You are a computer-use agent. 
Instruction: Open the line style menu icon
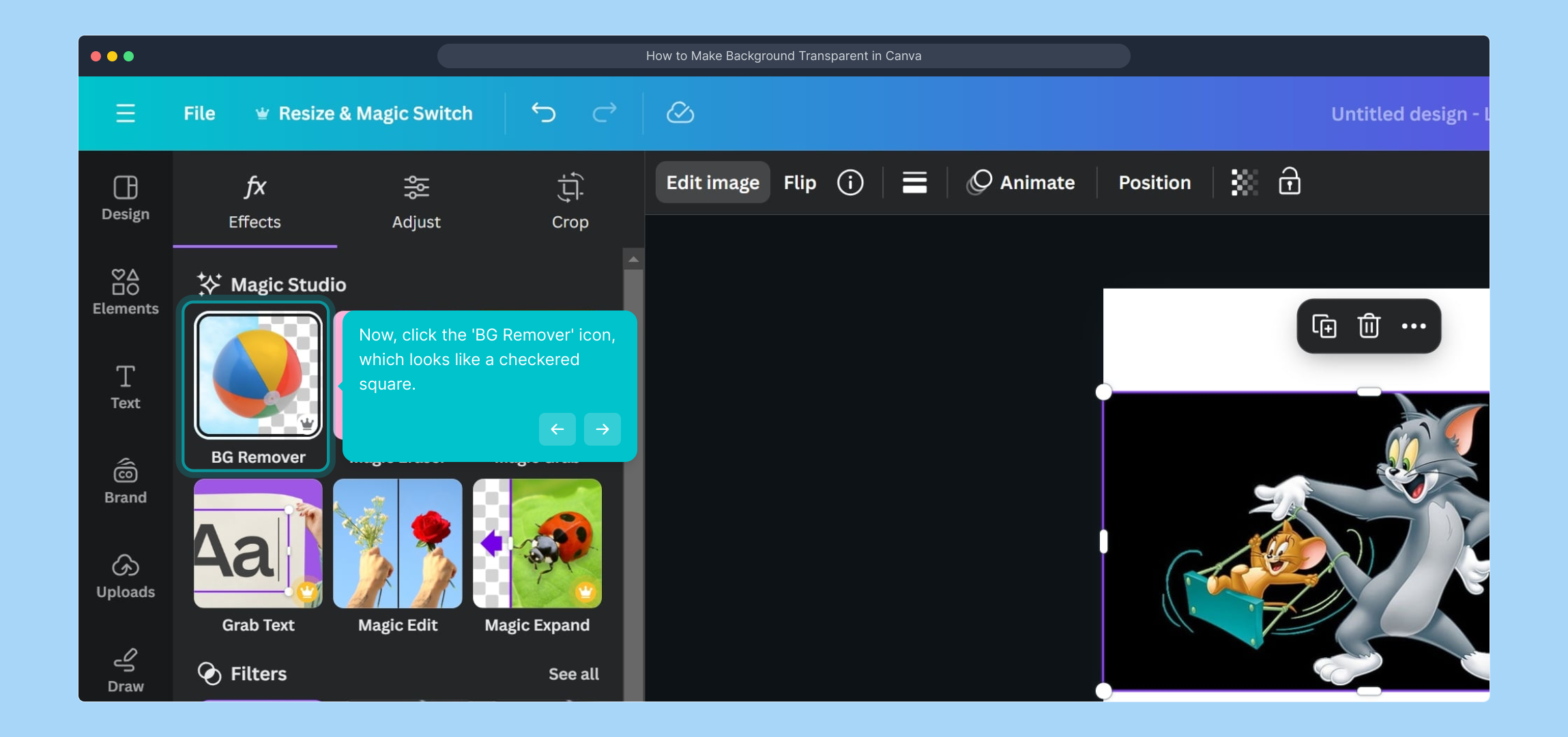(914, 183)
